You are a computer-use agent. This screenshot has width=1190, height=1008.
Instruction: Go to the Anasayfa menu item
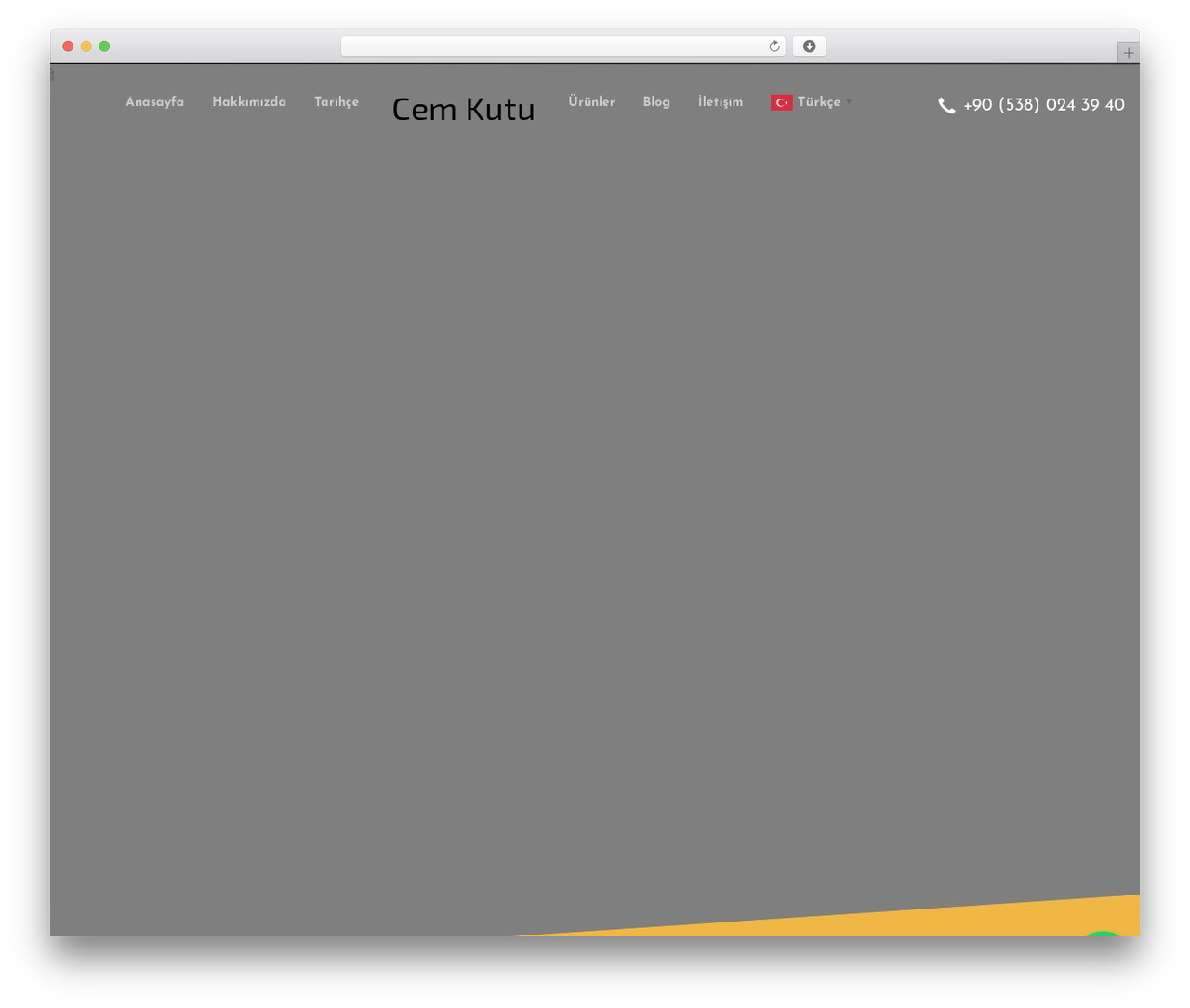click(x=155, y=101)
